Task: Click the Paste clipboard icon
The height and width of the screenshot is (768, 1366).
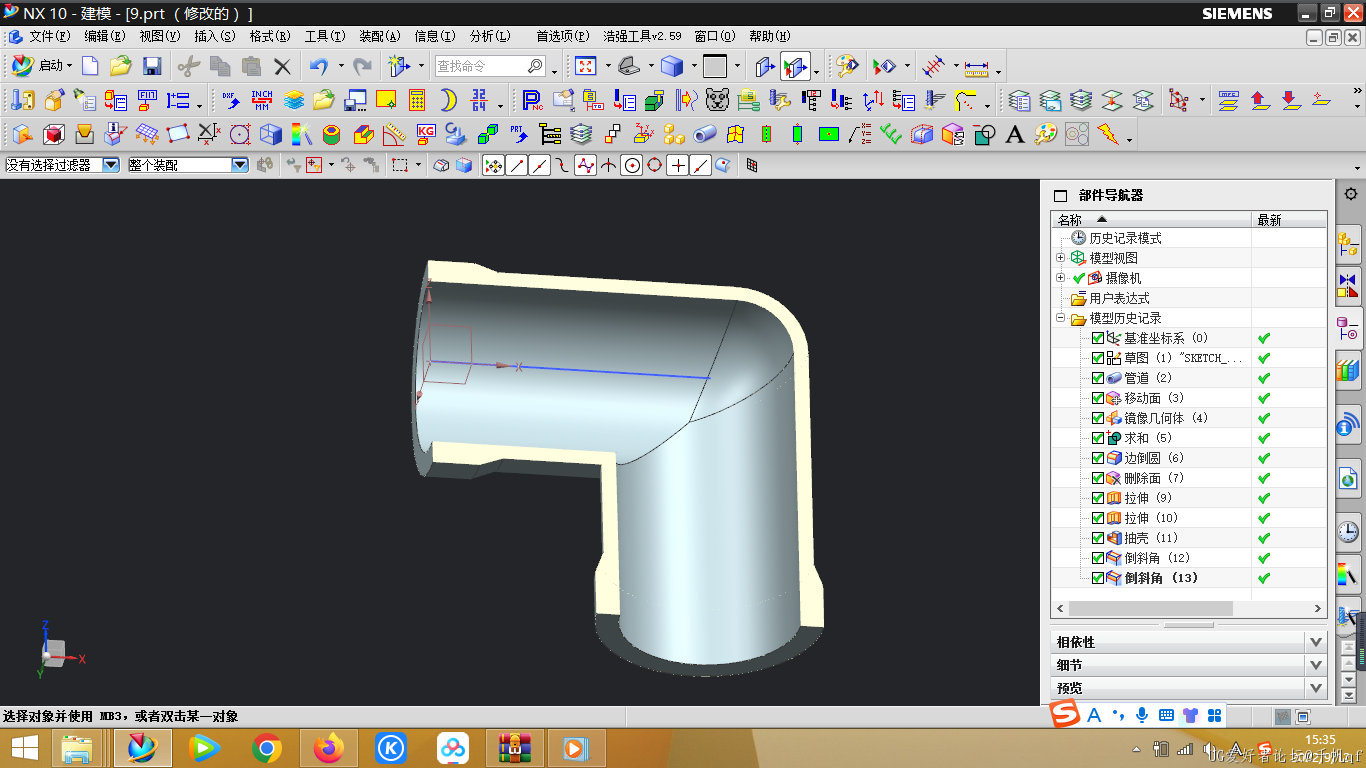Action: point(251,66)
